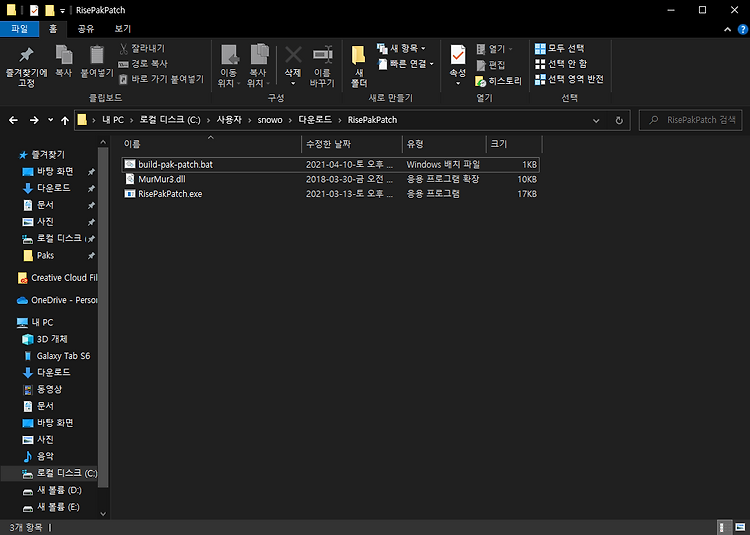Create a new folder with 새 폴더
This screenshot has width=750, height=535.
click(359, 67)
